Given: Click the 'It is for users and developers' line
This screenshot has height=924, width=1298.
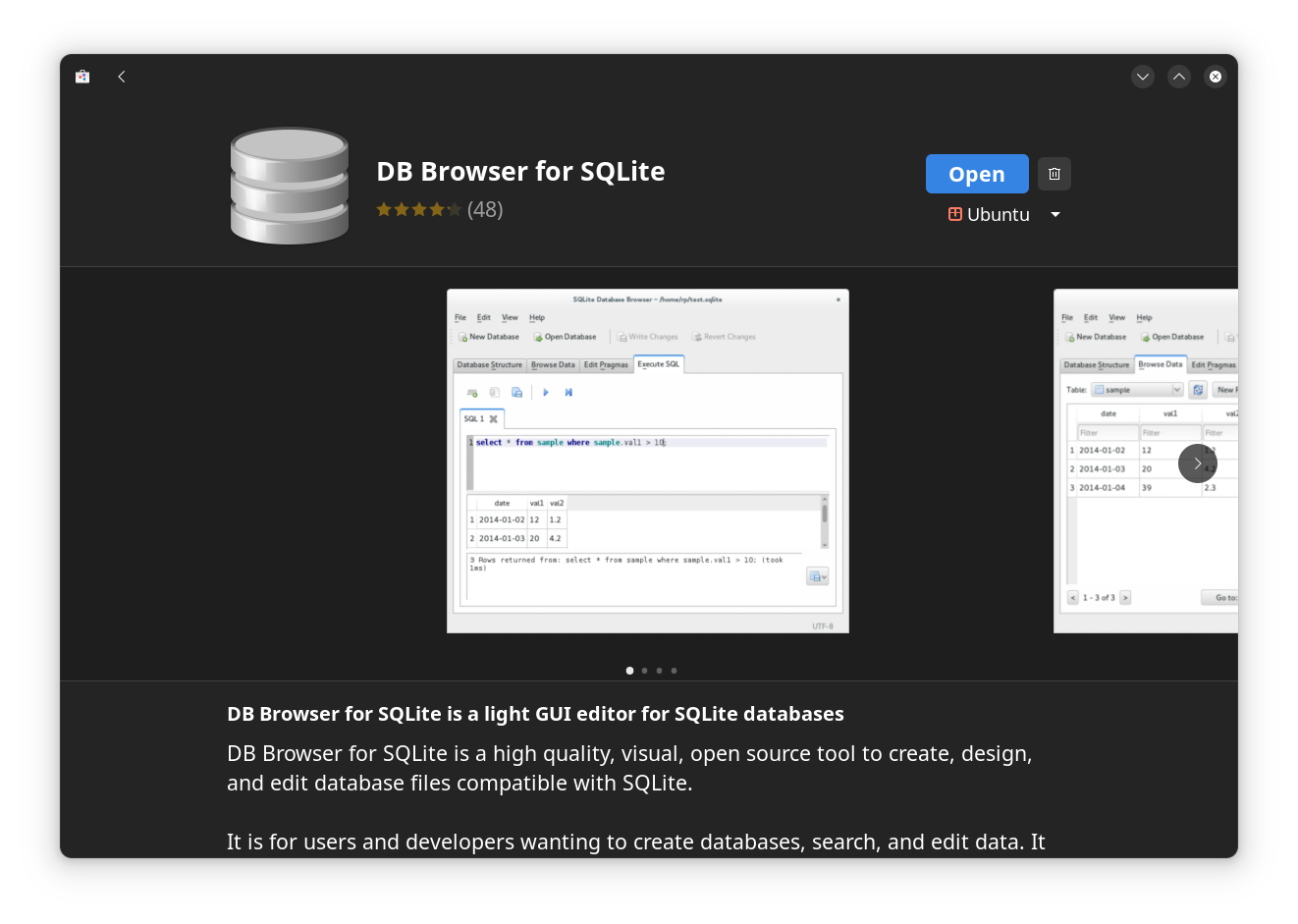Looking at the screenshot, I should [636, 842].
